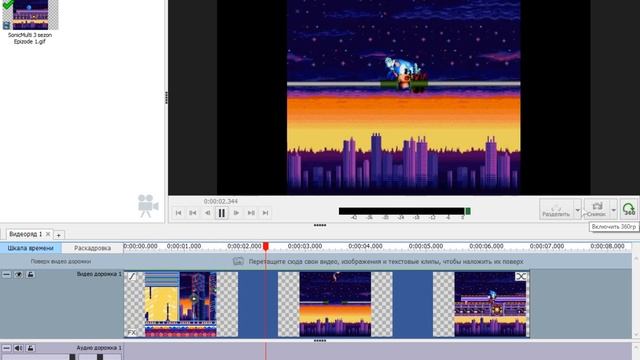Viewport: 640px width, 360px height.
Task: Select the middle night-sky clip on the timeline
Action: pyautogui.click(x=335, y=304)
